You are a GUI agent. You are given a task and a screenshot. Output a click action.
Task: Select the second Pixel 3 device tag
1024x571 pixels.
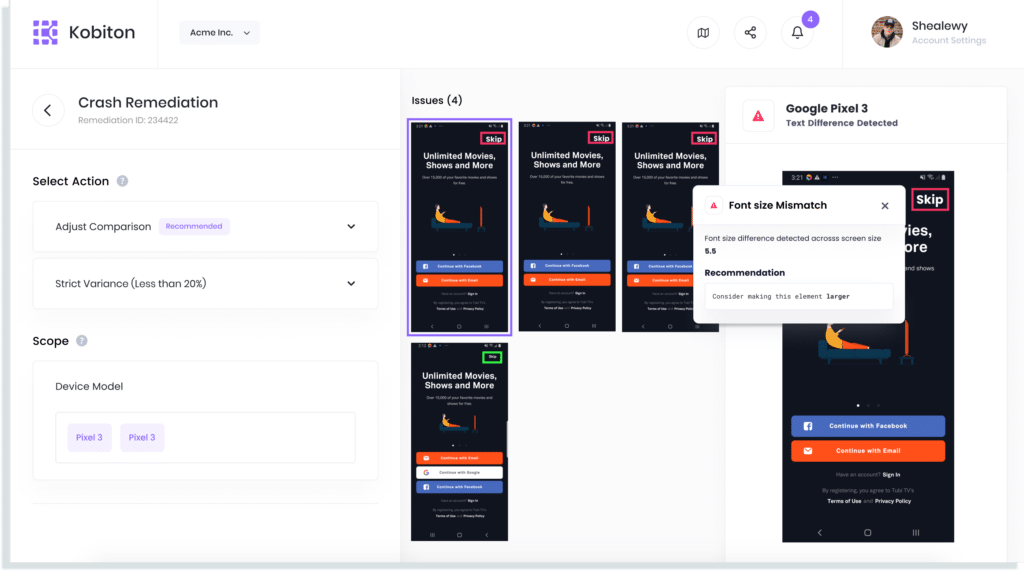click(x=142, y=438)
